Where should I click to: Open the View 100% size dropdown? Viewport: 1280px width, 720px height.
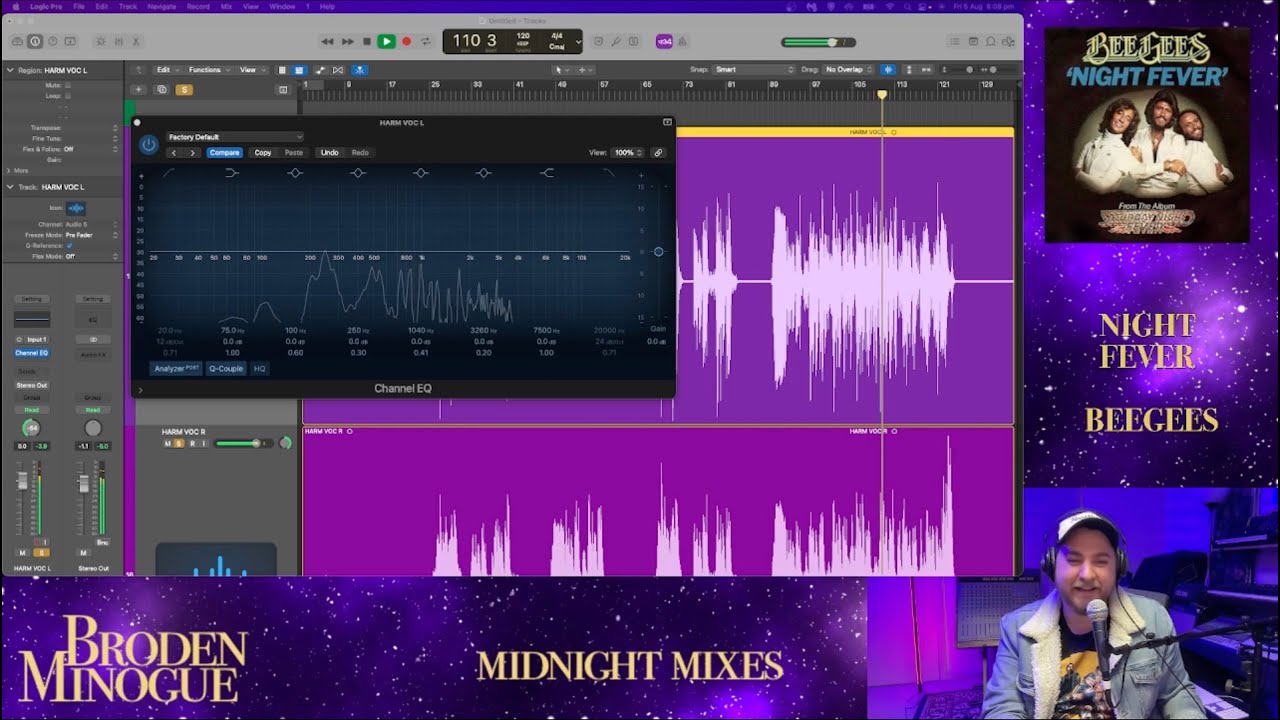click(x=627, y=153)
